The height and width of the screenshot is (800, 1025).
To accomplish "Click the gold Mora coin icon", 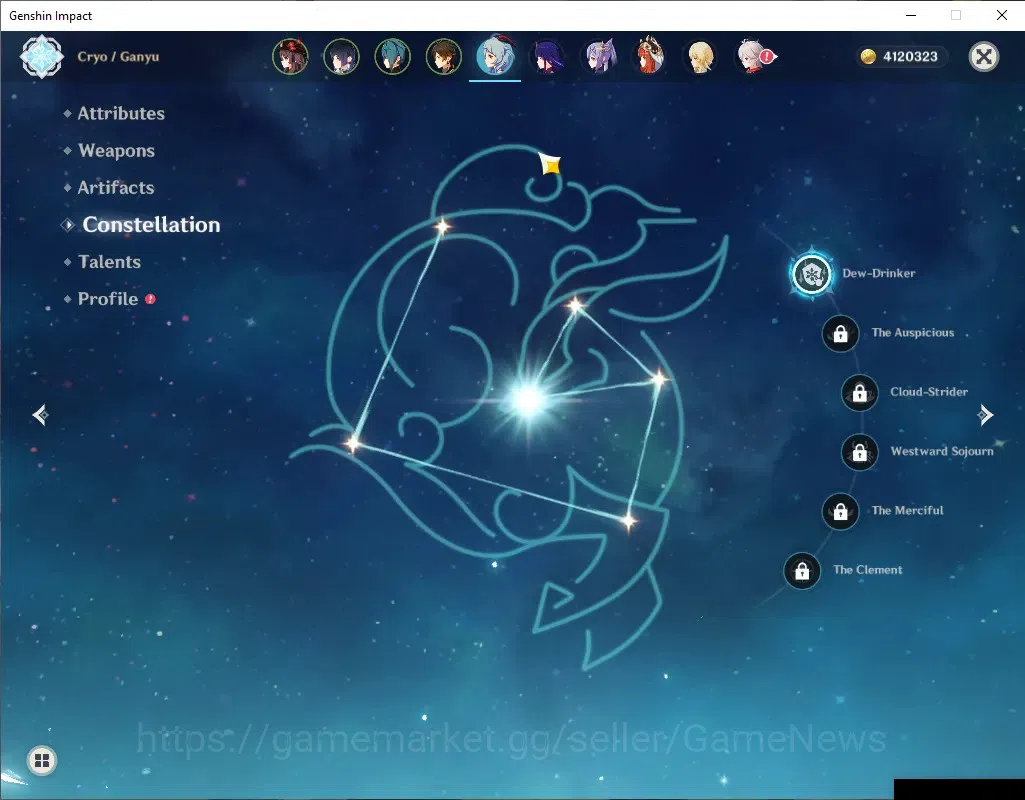I will coord(868,57).
